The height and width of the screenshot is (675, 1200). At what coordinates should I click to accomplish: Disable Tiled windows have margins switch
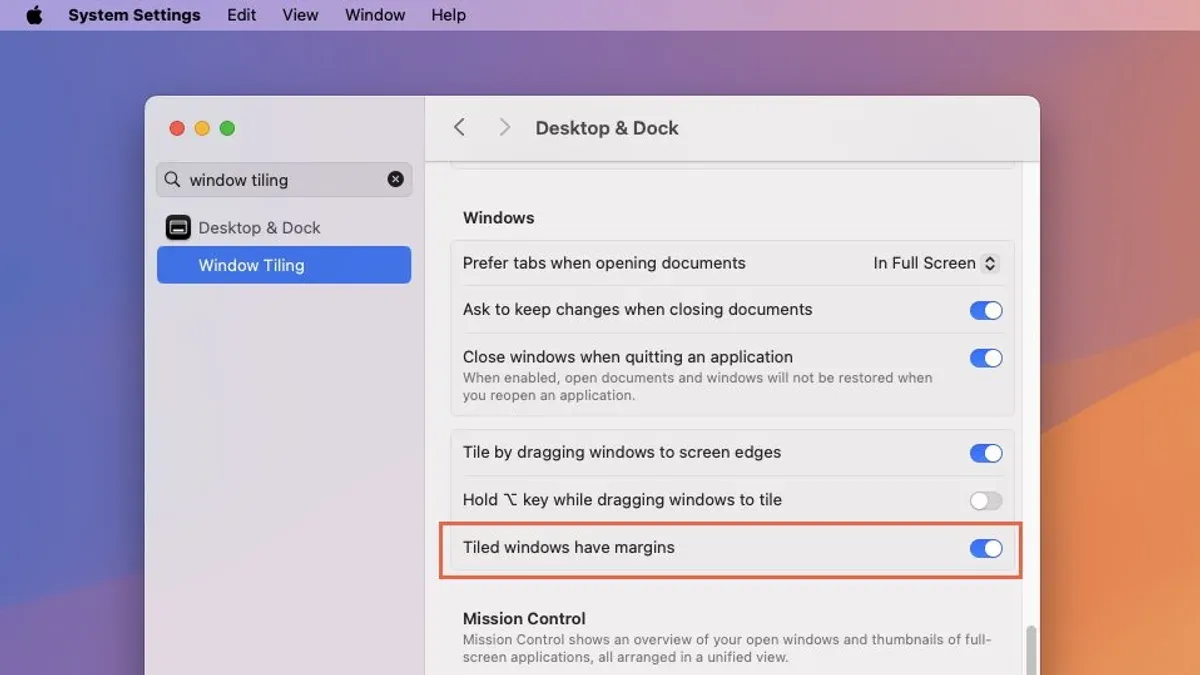click(x=986, y=548)
